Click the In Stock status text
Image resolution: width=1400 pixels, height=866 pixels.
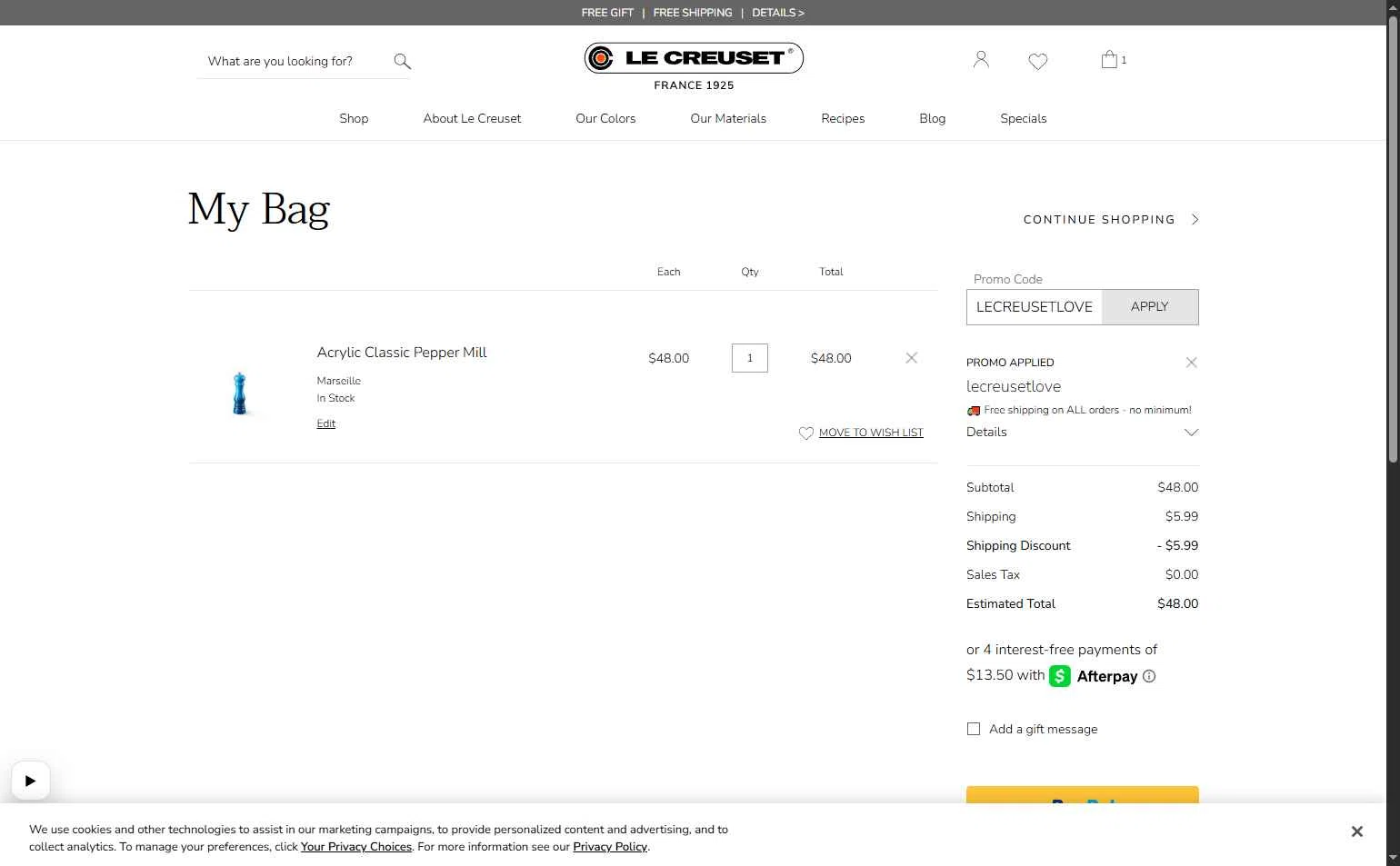point(335,398)
